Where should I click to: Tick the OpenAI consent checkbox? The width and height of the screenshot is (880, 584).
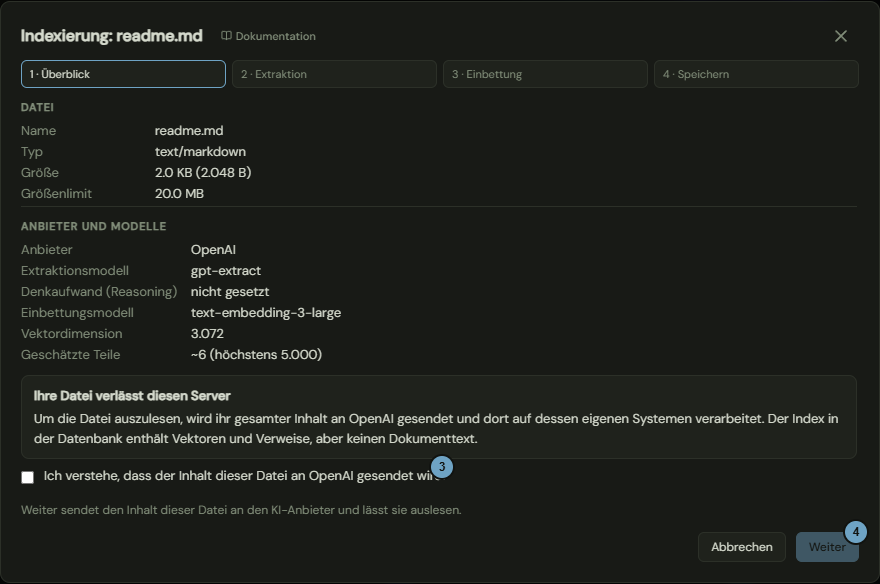[x=28, y=477]
